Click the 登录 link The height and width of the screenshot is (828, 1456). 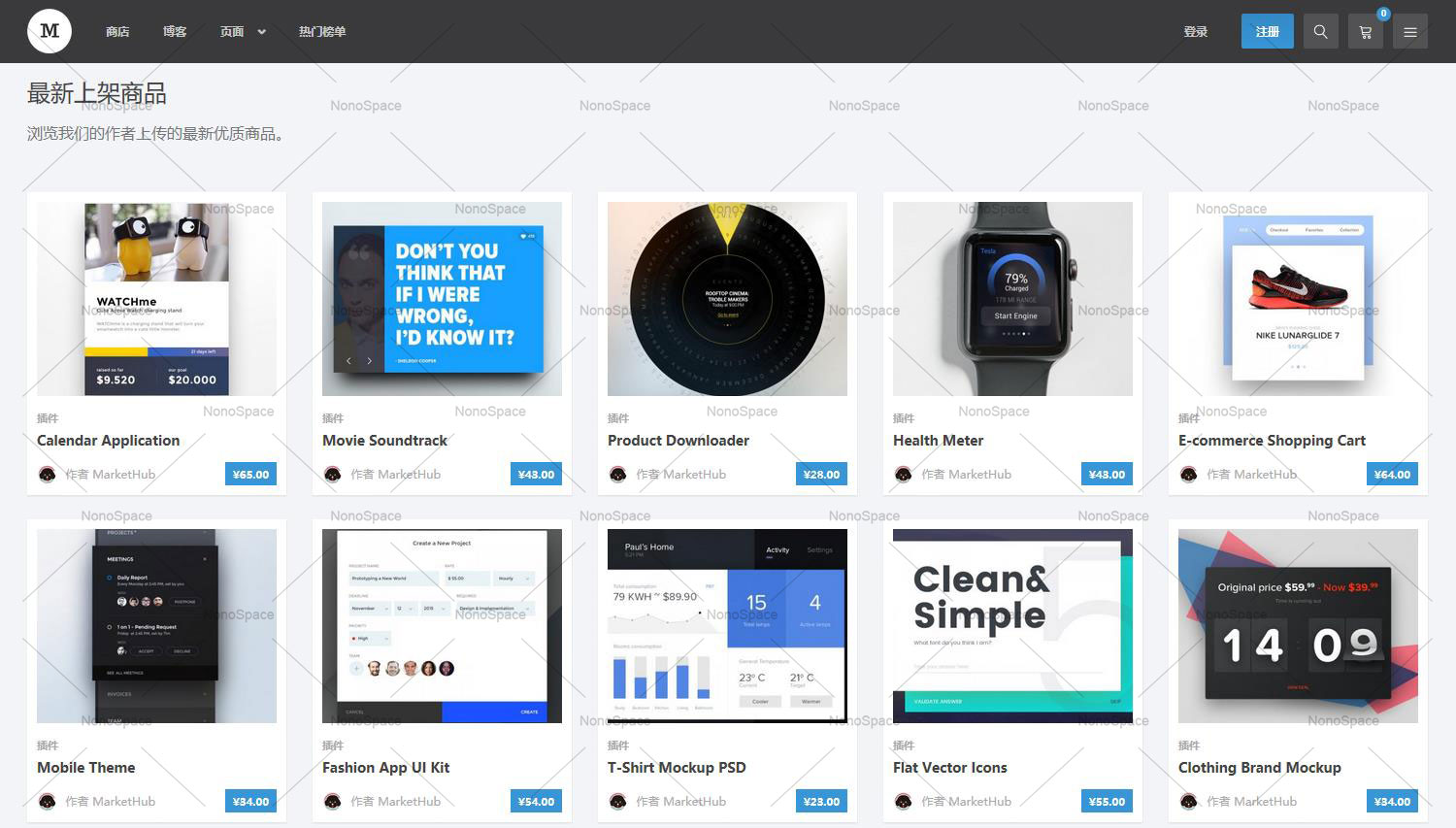click(1196, 31)
